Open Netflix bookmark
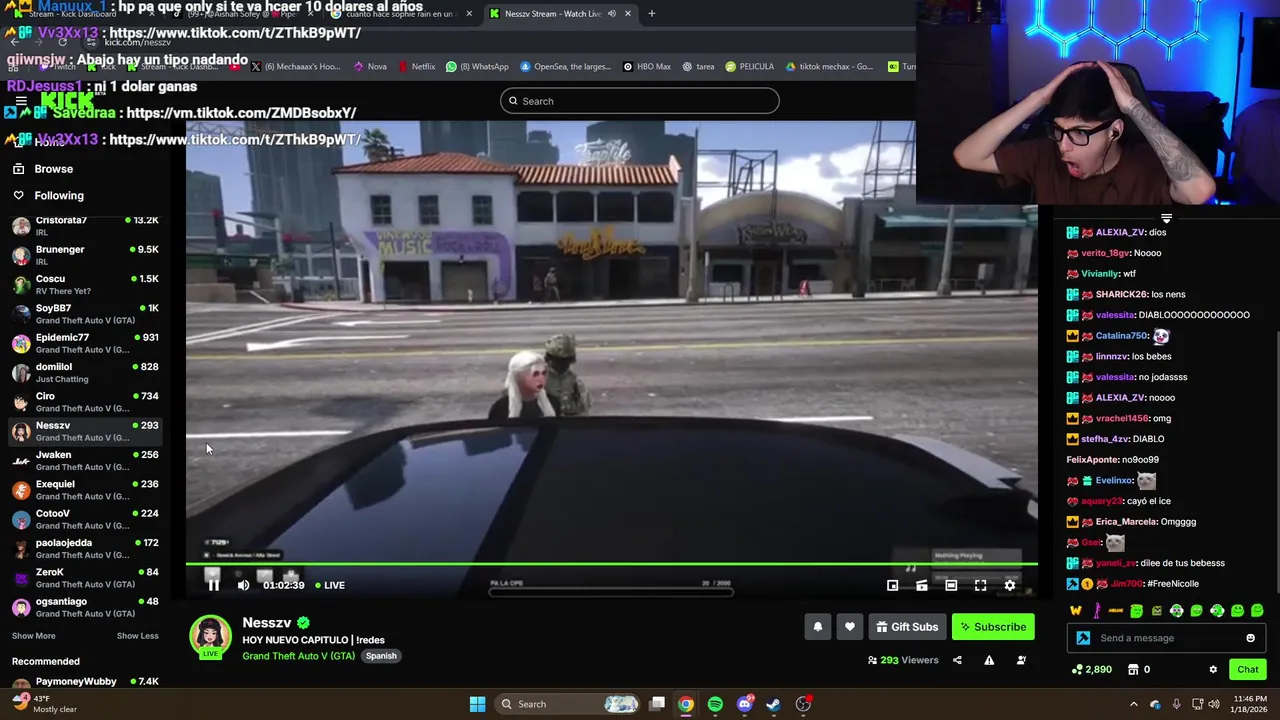This screenshot has width=1280, height=720. (x=416, y=67)
